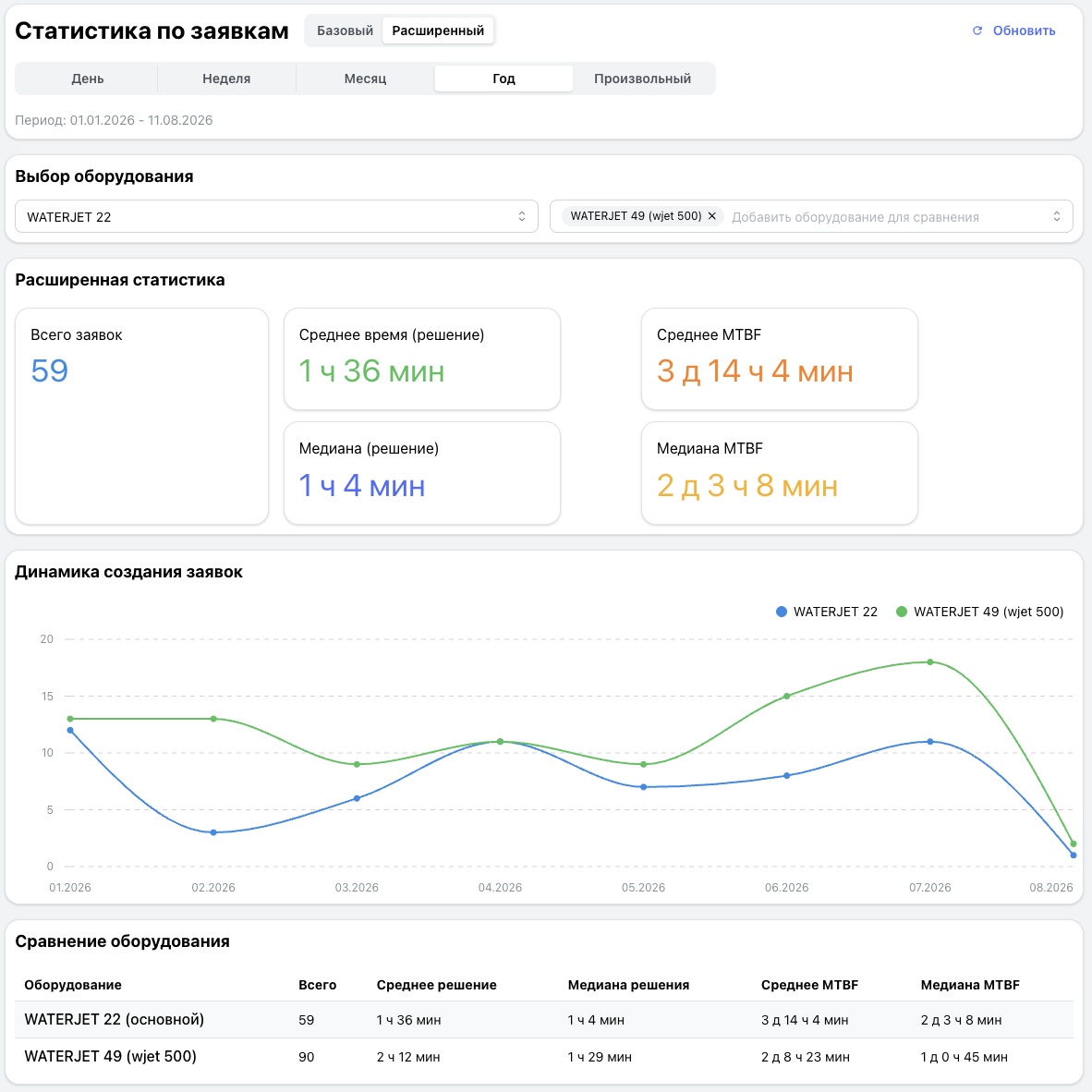Image resolution: width=1092 pixels, height=1092 pixels.
Task: Select the WATERJET 22 (основной) table row
Action: 544,1020
